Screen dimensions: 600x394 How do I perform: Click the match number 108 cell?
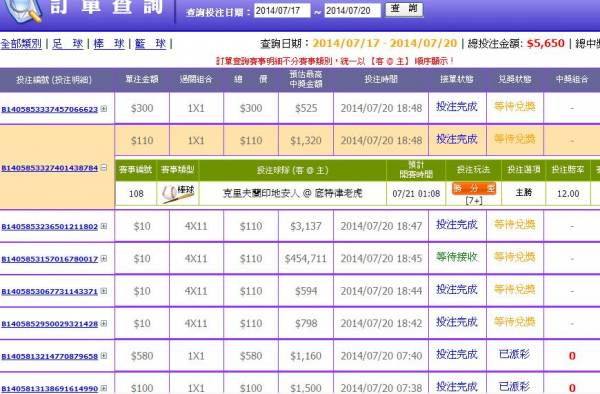(136, 194)
